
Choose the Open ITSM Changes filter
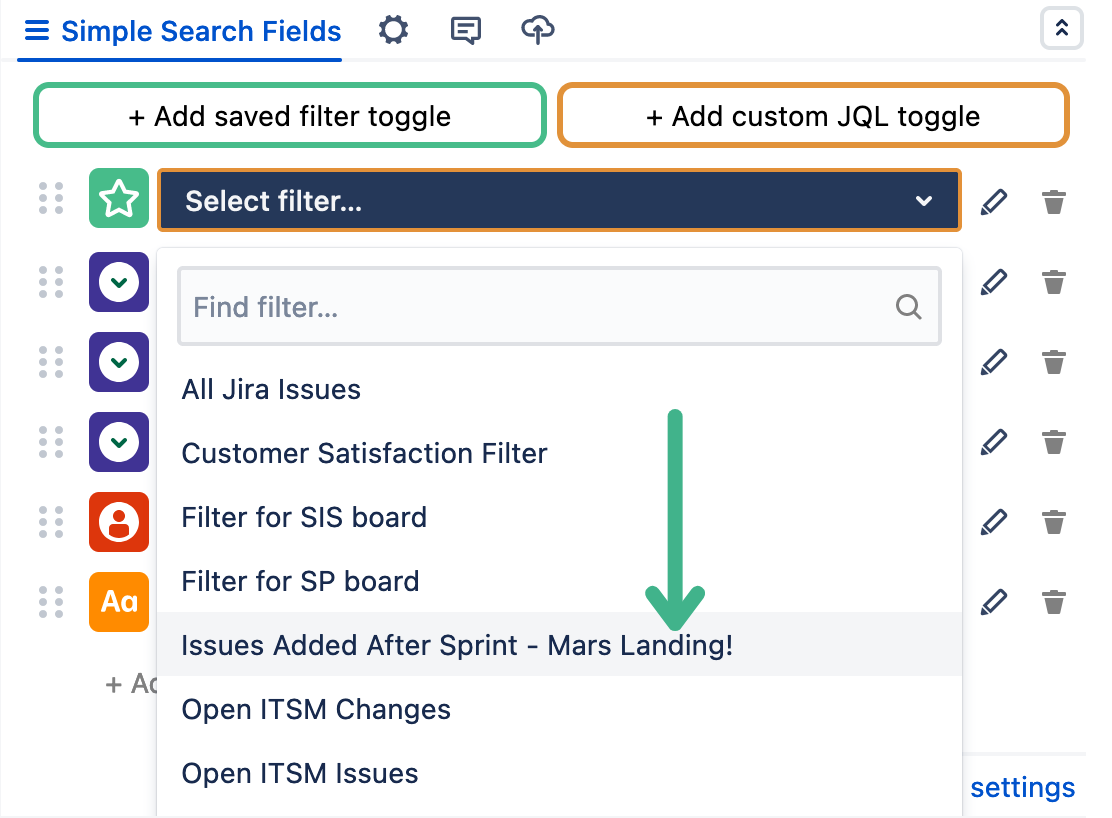(x=316, y=709)
